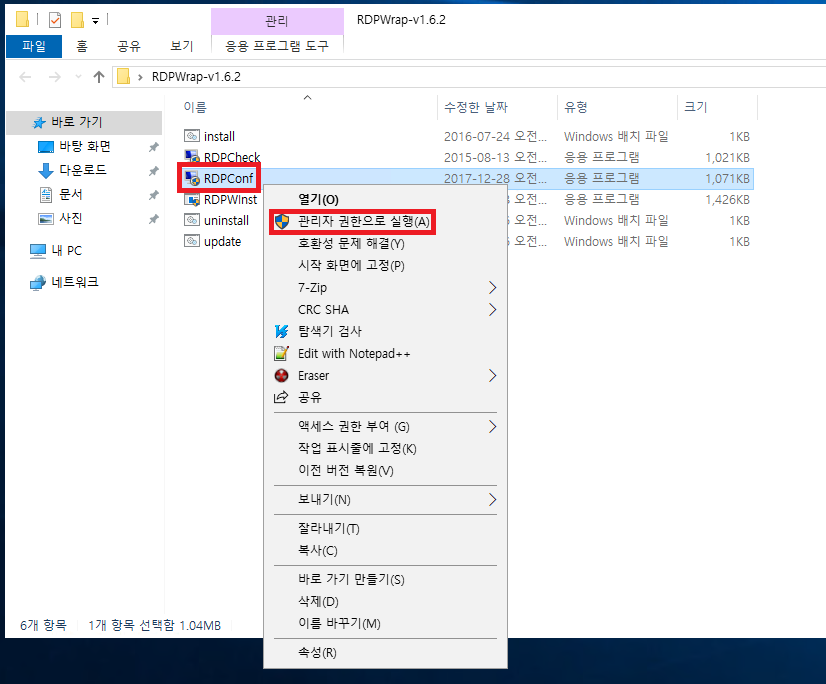The height and width of the screenshot is (684, 826).
Task: Click the new folder icon in quick access toolbar
Action: coord(77,20)
